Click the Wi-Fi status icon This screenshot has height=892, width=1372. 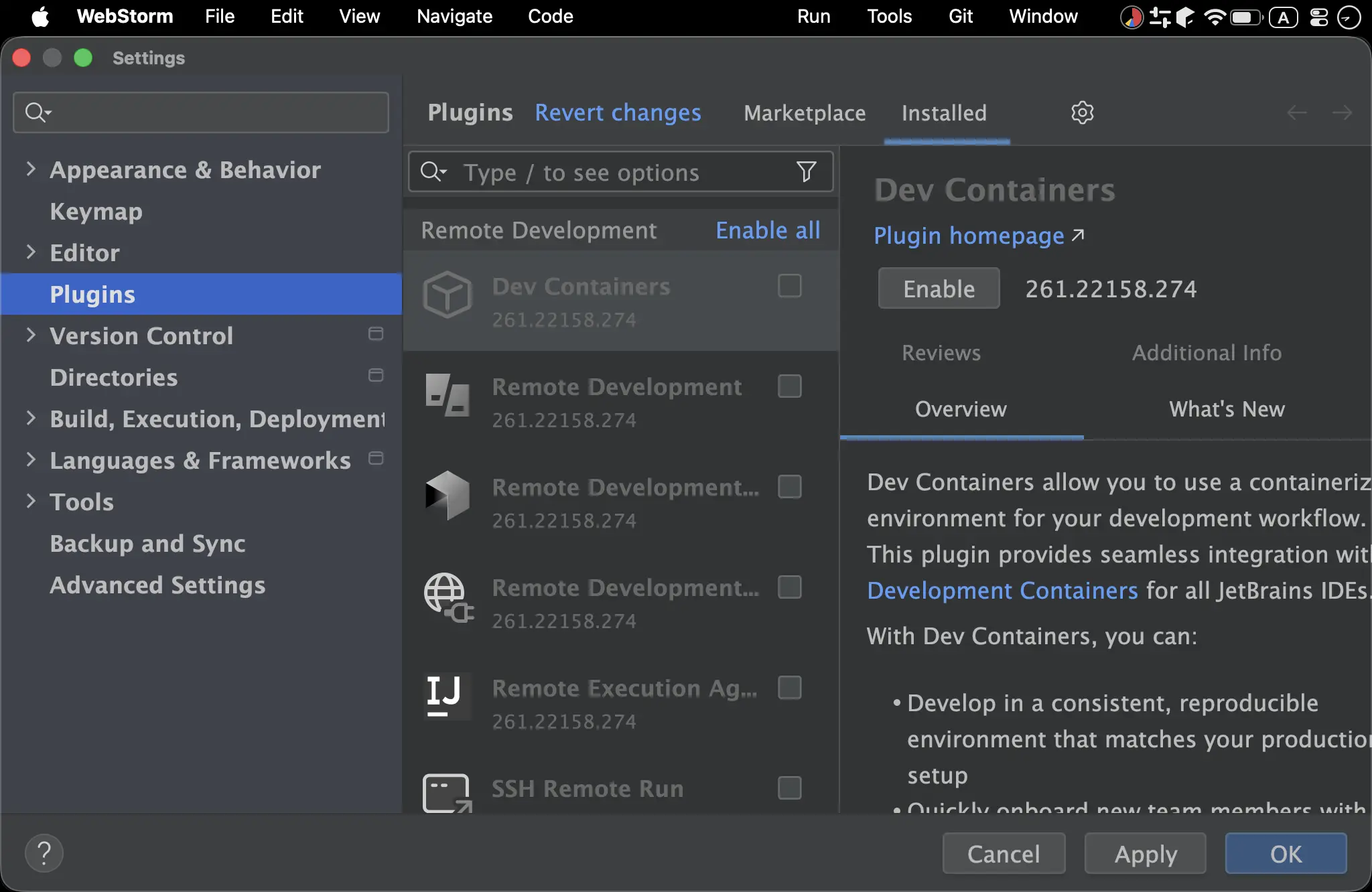click(1215, 17)
